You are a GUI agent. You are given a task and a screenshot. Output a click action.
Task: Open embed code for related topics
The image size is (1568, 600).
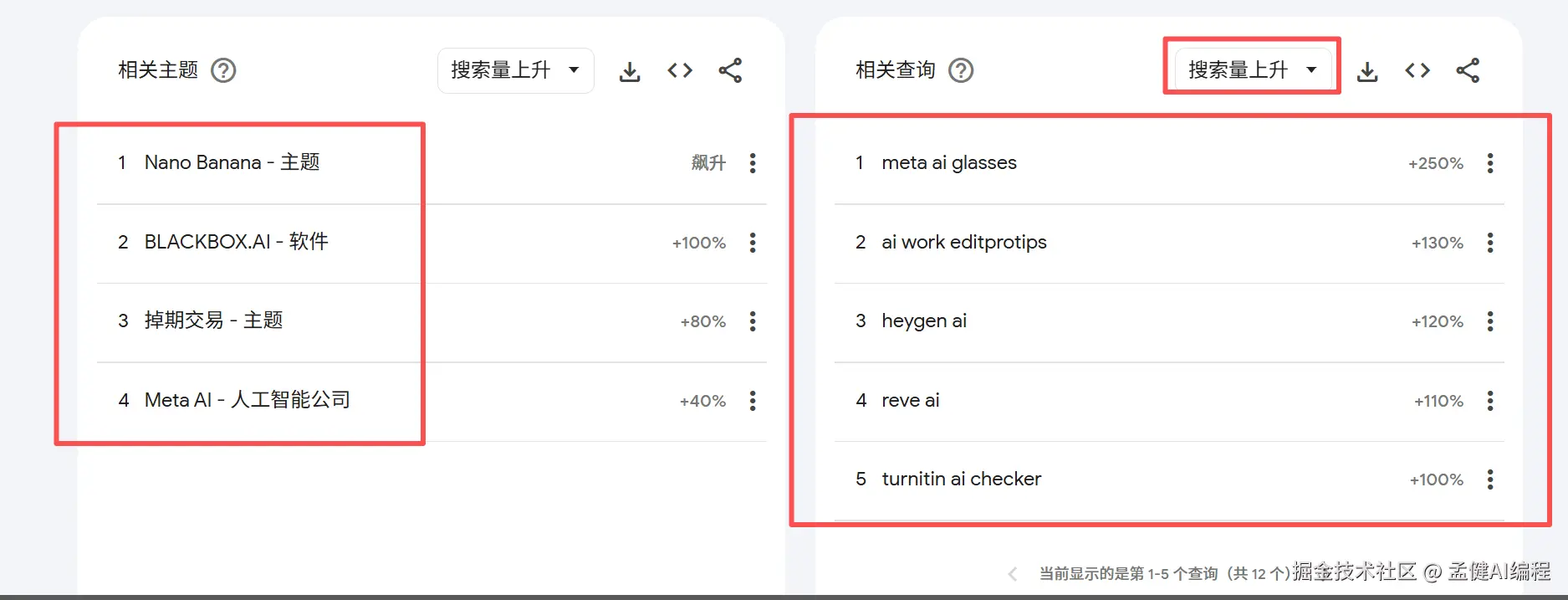[680, 70]
